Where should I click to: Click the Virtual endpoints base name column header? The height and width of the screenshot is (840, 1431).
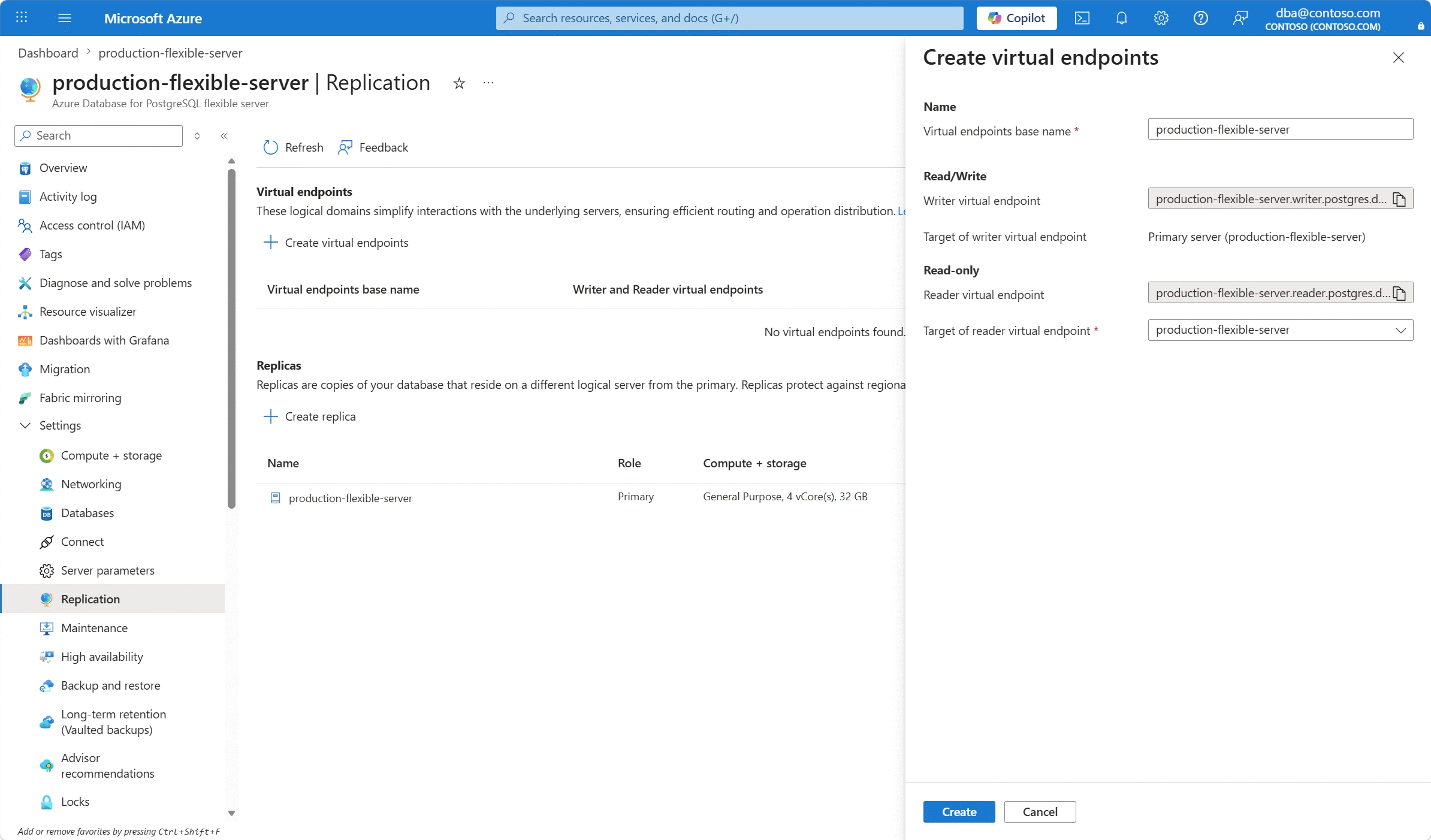click(x=343, y=289)
